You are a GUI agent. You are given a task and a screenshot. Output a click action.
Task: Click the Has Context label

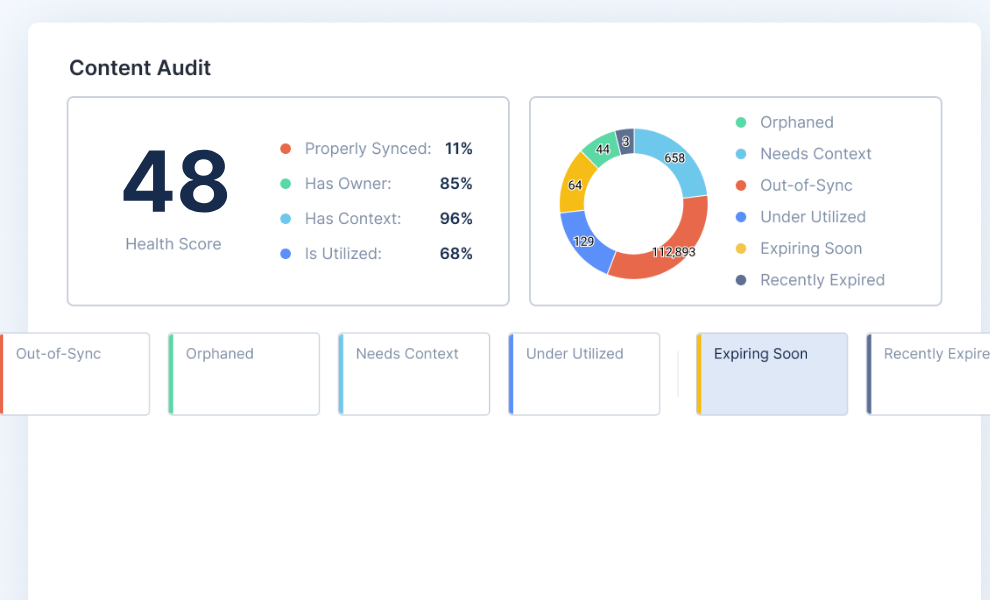tap(353, 219)
